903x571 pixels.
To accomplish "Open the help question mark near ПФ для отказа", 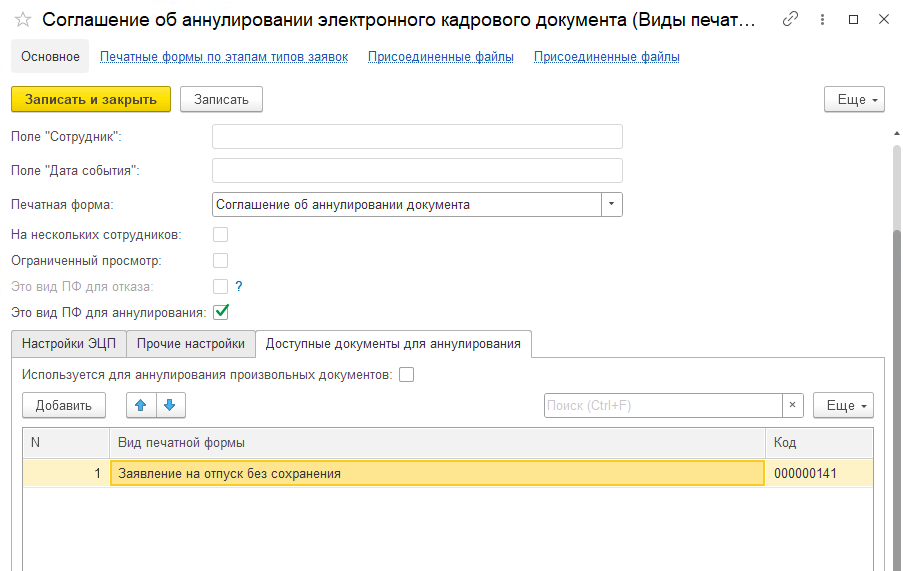I will tap(239, 286).
